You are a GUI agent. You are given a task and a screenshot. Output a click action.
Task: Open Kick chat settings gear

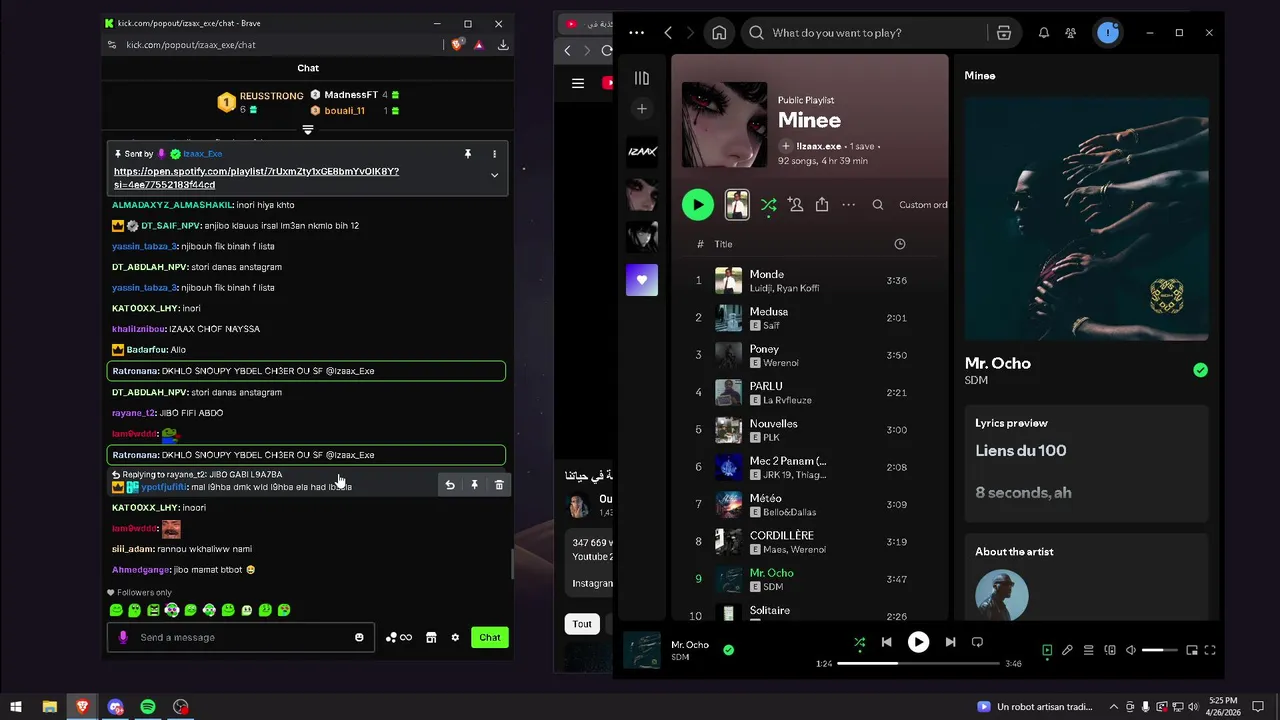click(x=455, y=637)
